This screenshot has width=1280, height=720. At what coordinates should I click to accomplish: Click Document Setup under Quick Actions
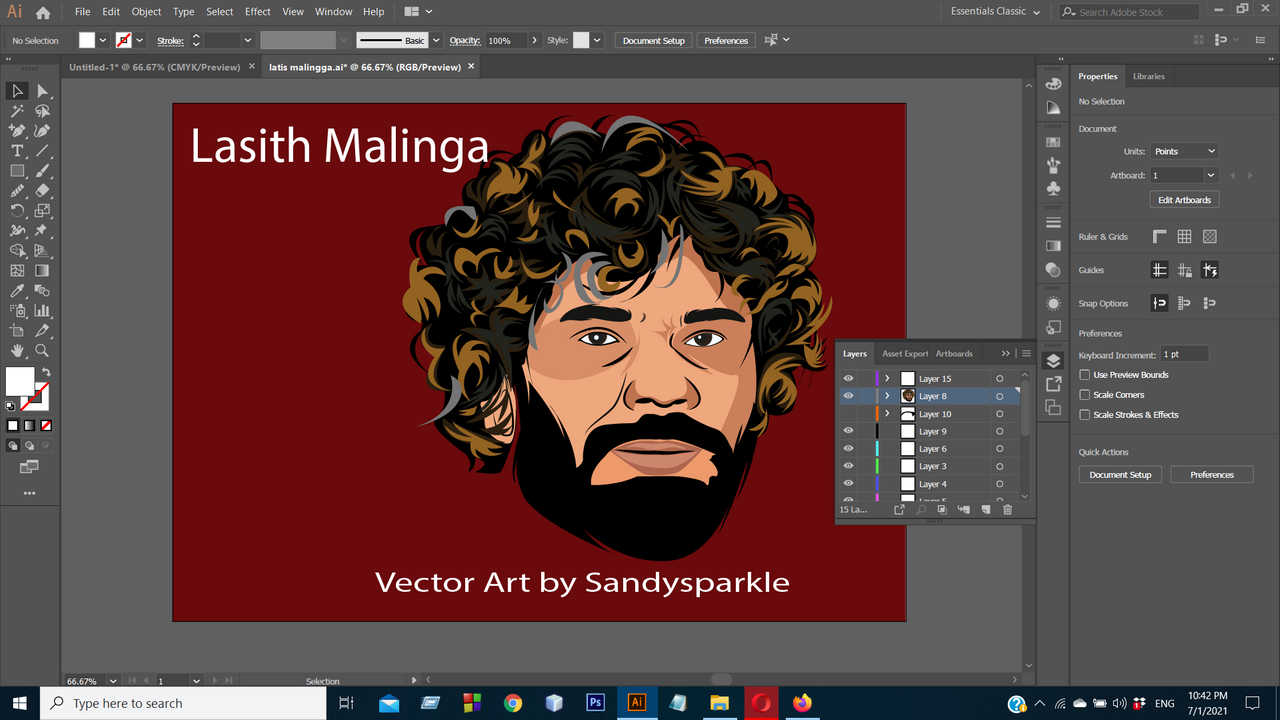click(x=1120, y=475)
